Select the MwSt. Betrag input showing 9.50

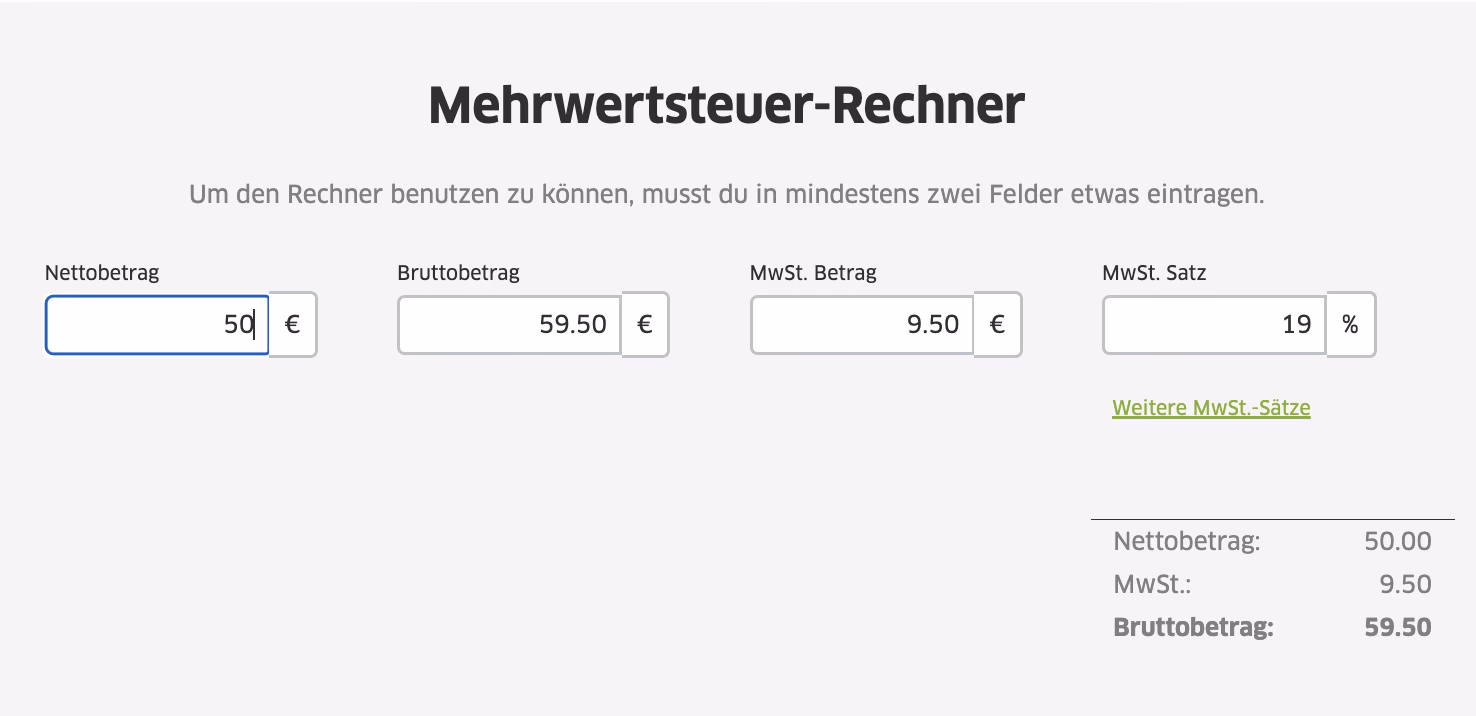coord(861,324)
